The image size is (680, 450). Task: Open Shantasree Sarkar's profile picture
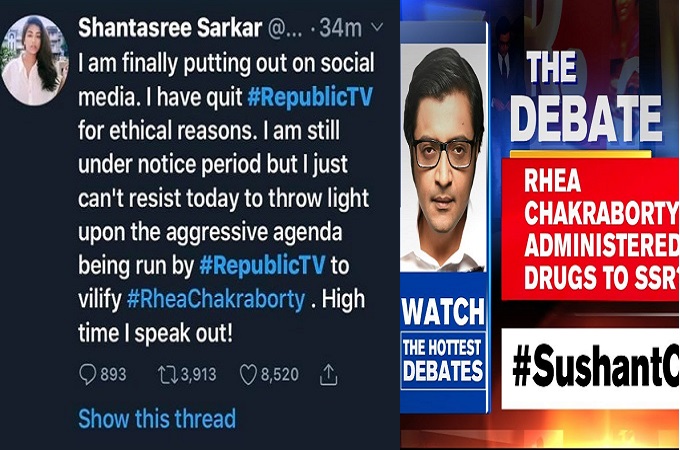tap(35, 61)
